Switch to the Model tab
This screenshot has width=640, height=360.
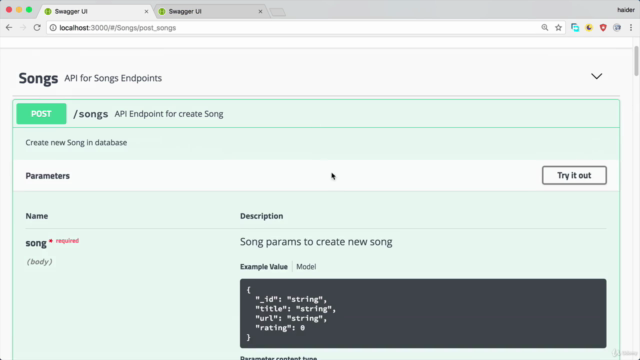306,267
